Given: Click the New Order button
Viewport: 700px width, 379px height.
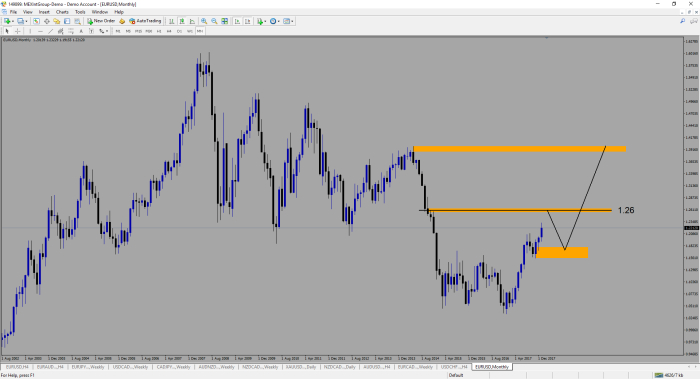Looking at the screenshot, I should [x=101, y=21].
